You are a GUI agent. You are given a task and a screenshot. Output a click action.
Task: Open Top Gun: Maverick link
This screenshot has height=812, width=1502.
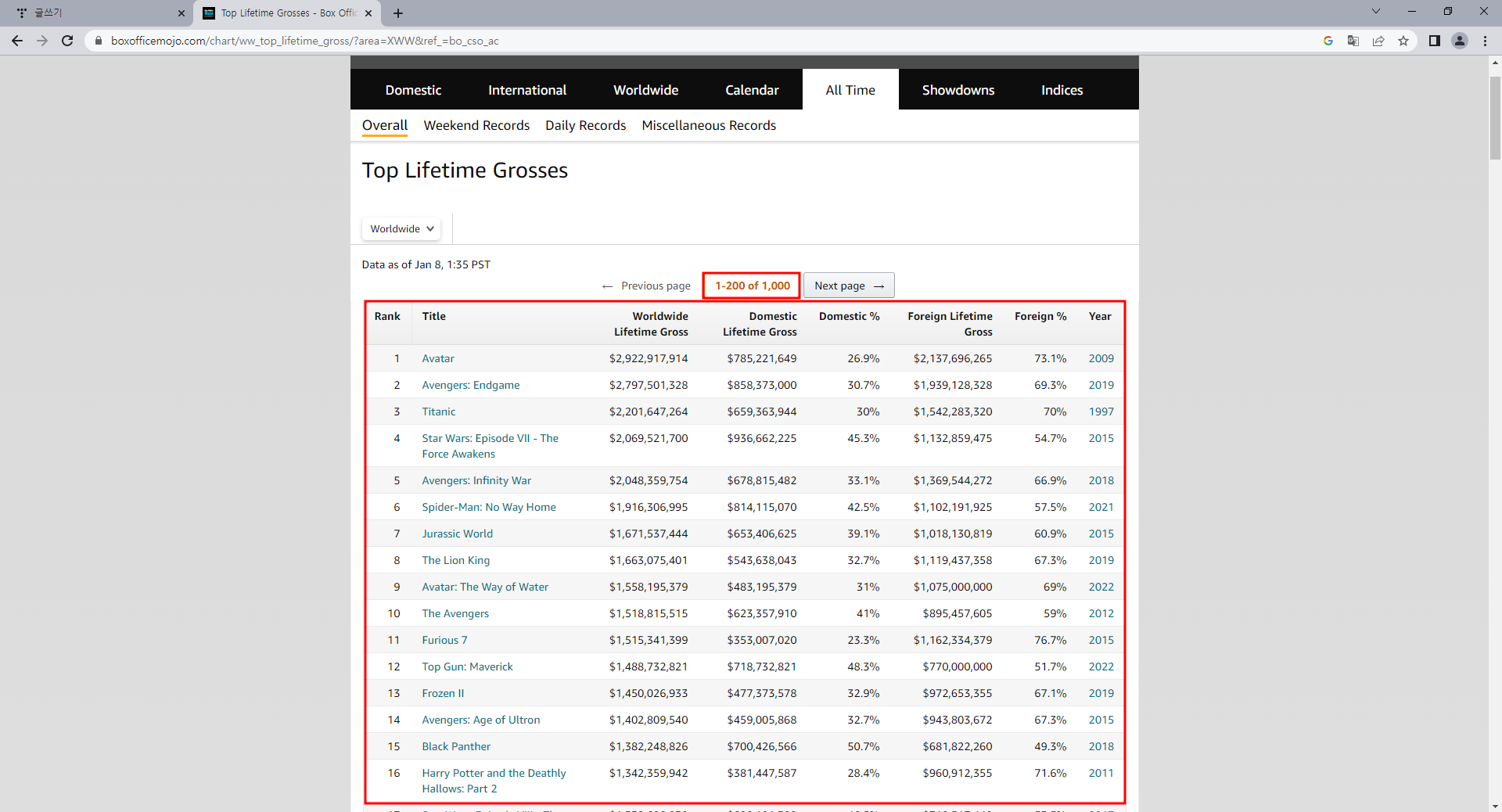coord(468,666)
